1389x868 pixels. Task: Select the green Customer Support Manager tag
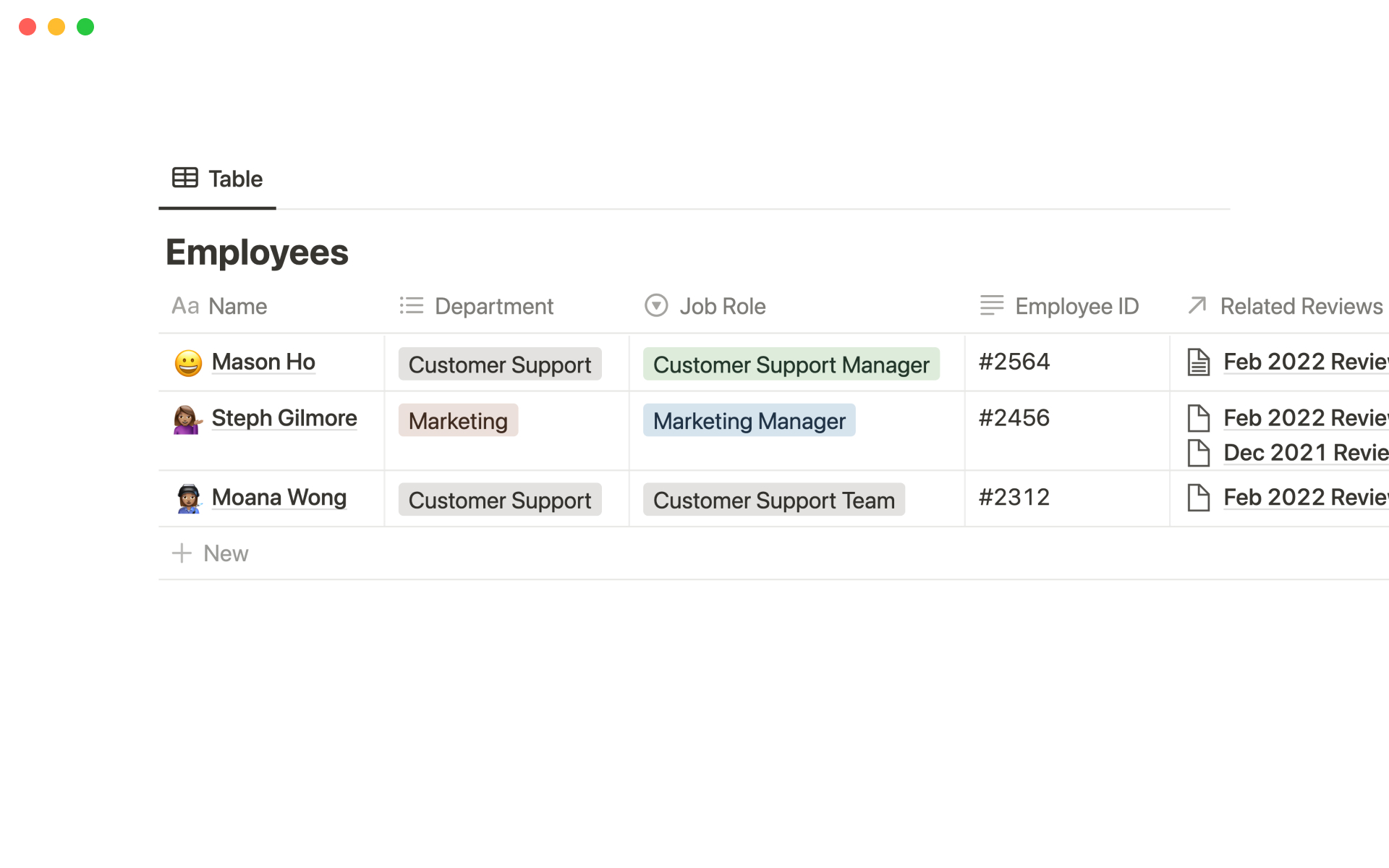click(x=791, y=365)
